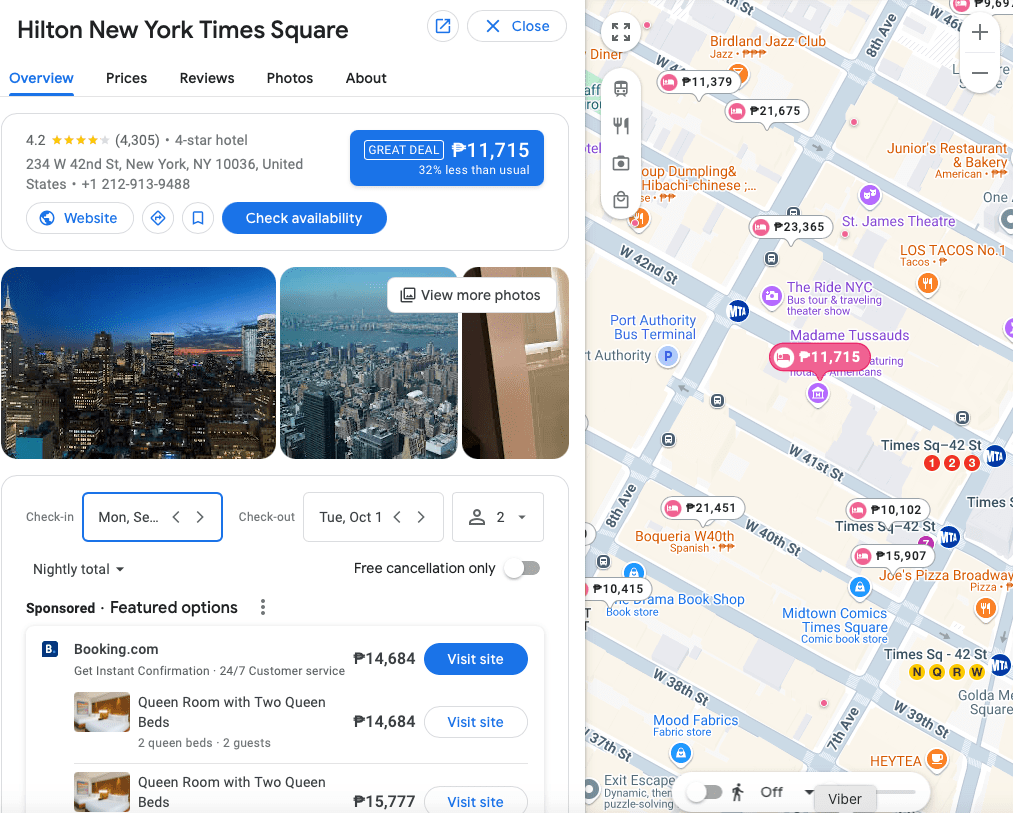
Task: Switch to the Reviews tab
Action: 207,78
